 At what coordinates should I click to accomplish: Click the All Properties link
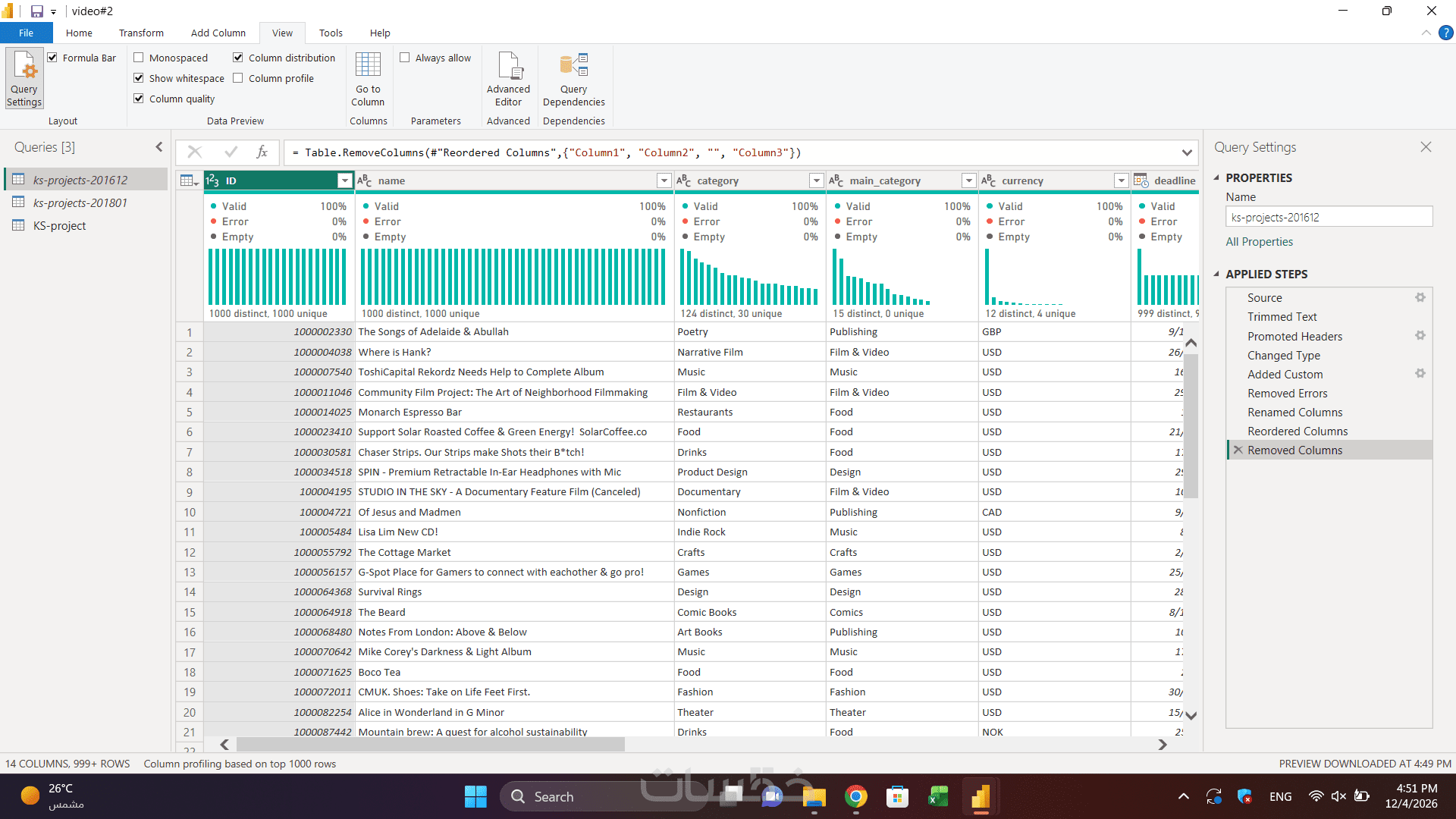pos(1259,242)
